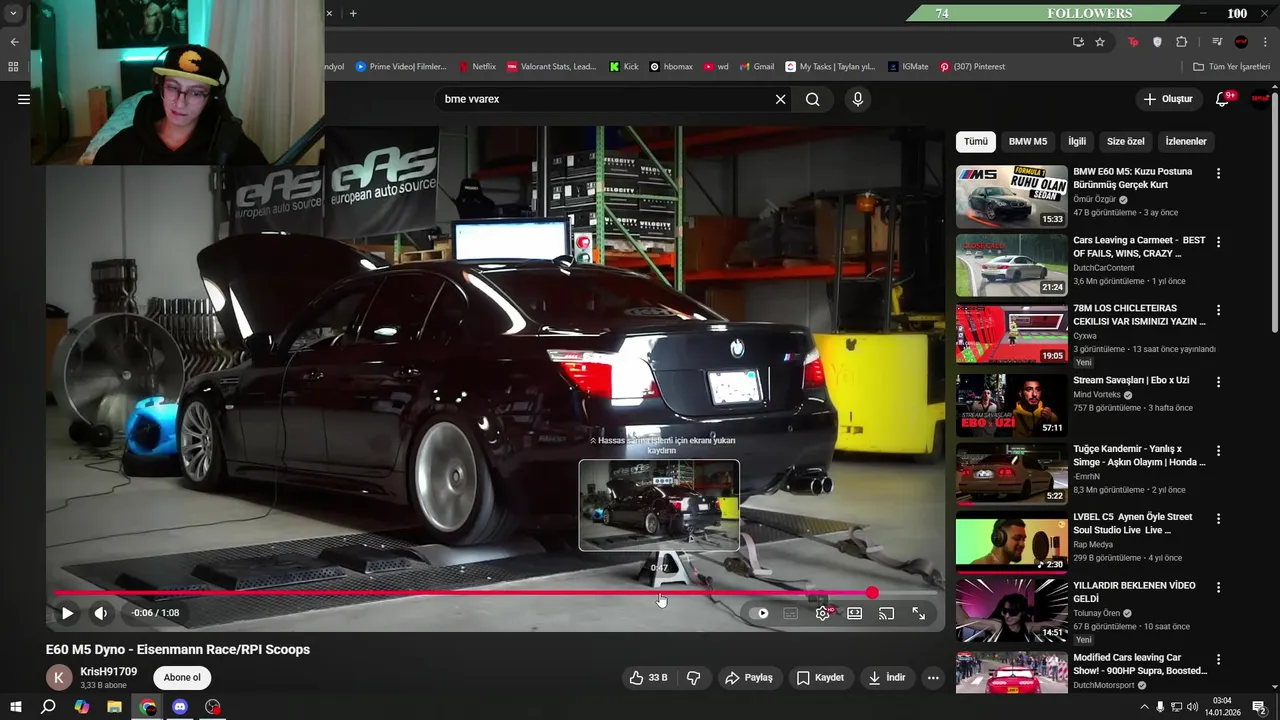This screenshot has height=720, width=1280.
Task: Open LVBEL C5 Aynen Öyle Street title
Action: [x=1133, y=523]
